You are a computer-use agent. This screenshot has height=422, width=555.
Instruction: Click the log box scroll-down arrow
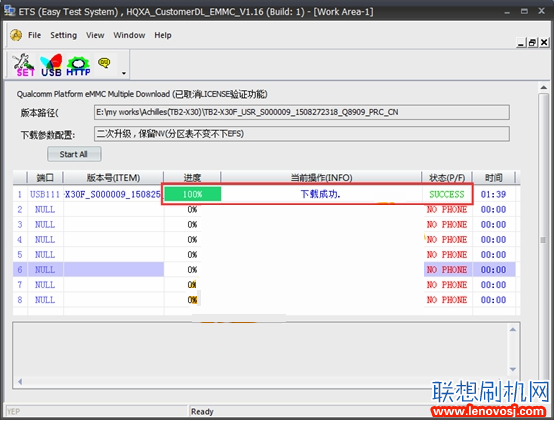click(513, 369)
